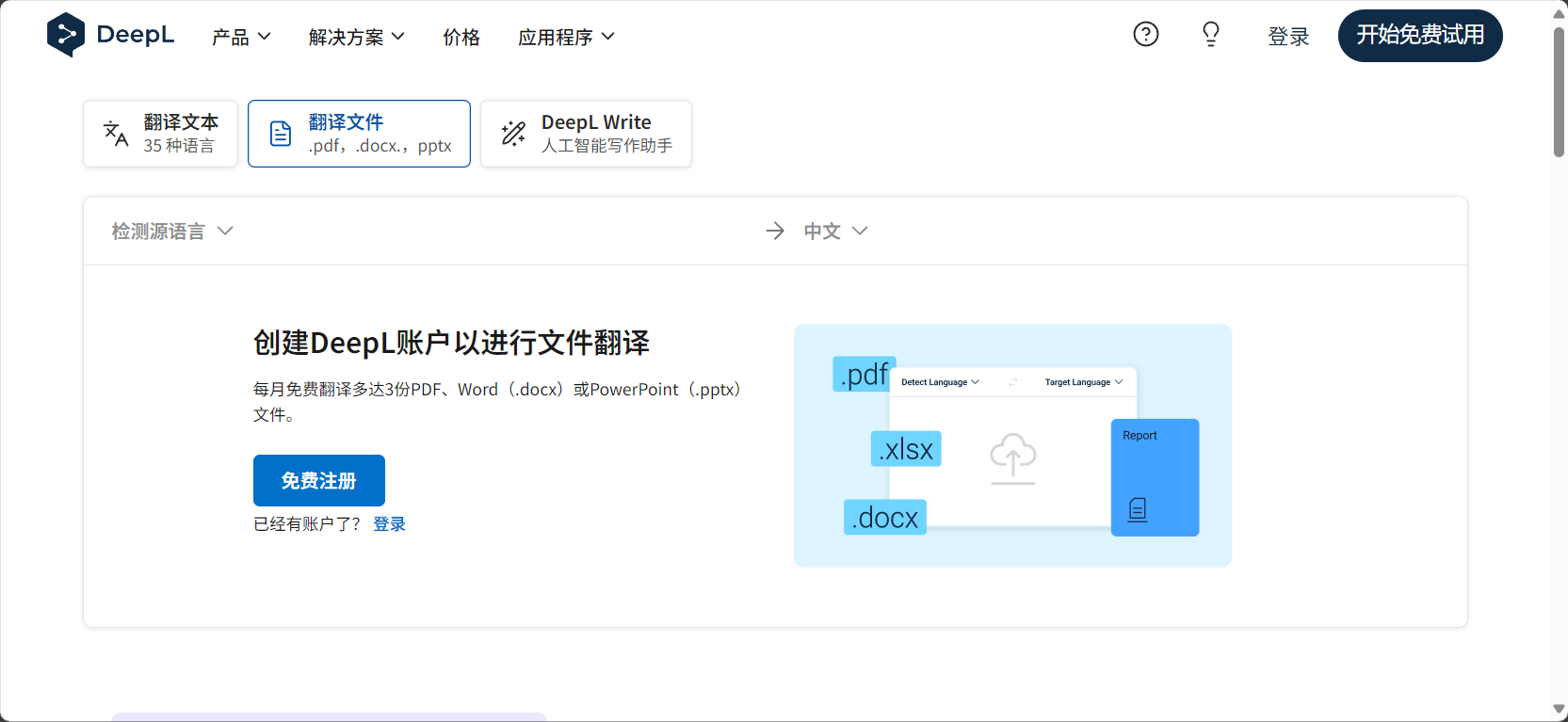
Task: Click the arrow between source and target languages
Action: (775, 231)
